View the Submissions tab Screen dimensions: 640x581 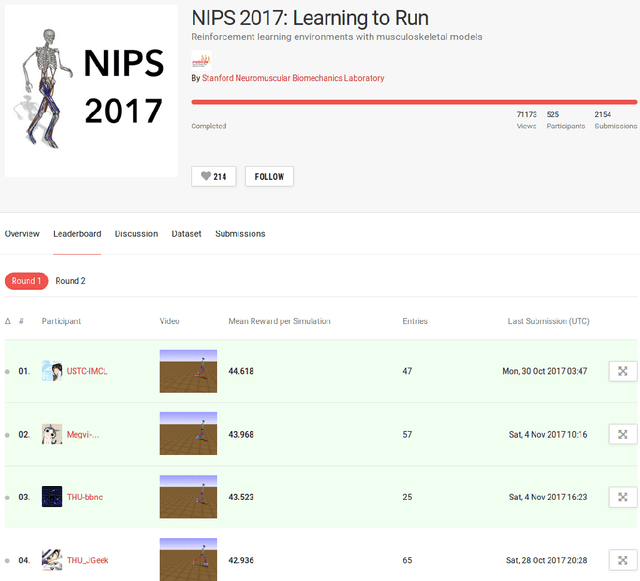tap(240, 234)
